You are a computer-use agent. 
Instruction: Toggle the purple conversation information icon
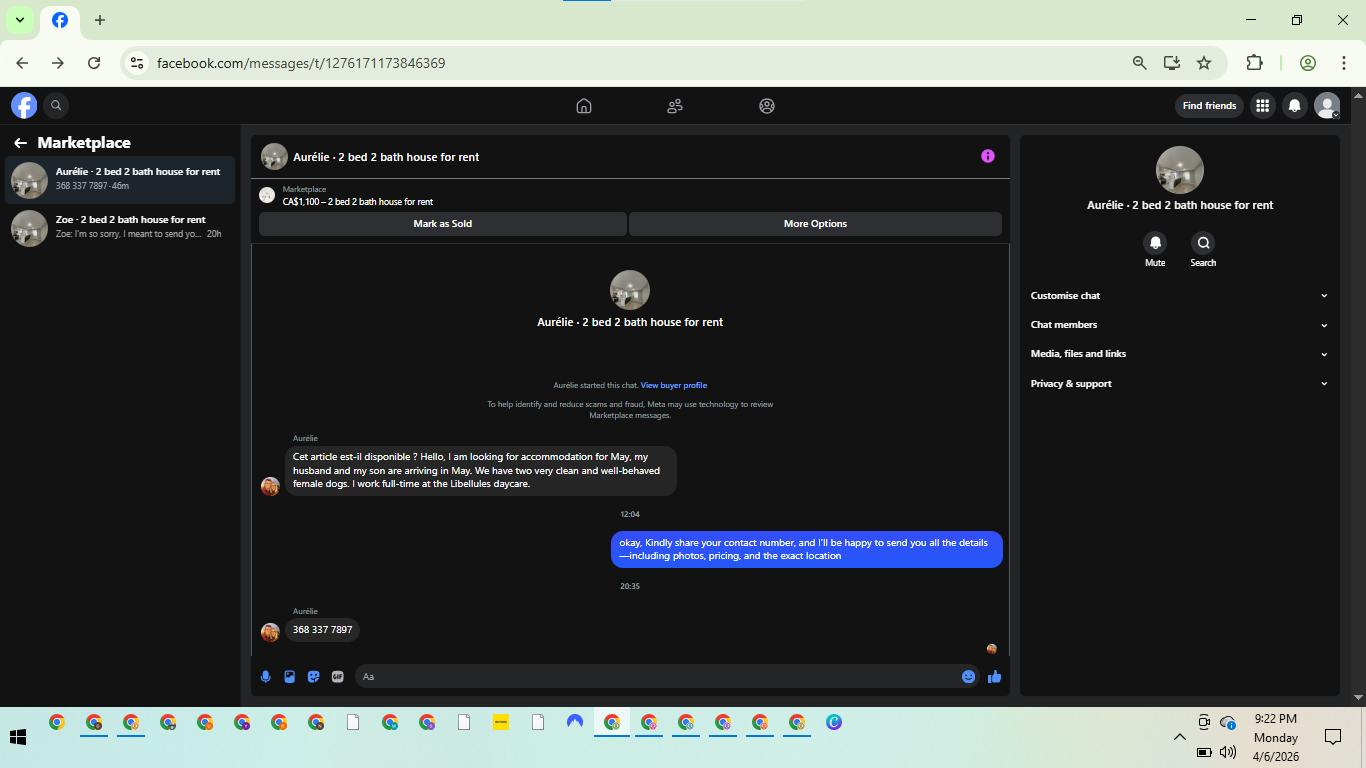click(x=988, y=156)
